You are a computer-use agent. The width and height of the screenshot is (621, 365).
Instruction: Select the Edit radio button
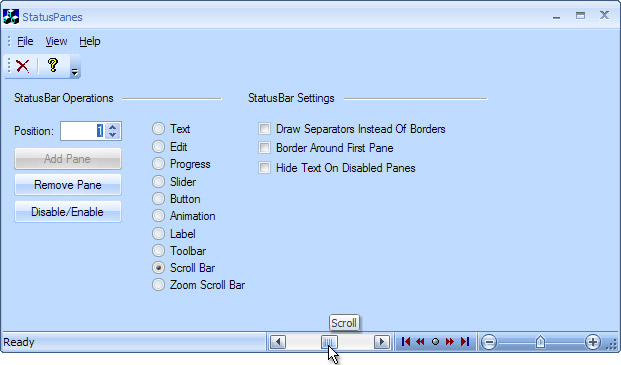(158, 146)
